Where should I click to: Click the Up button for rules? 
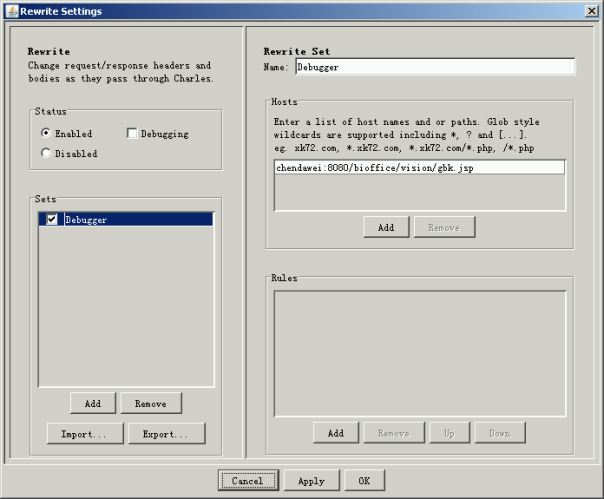[450, 433]
